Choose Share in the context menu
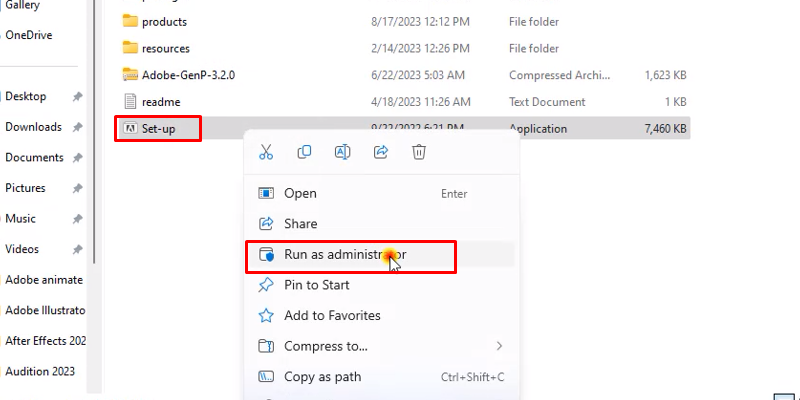Viewport: 800px width, 400px height. coord(382,223)
